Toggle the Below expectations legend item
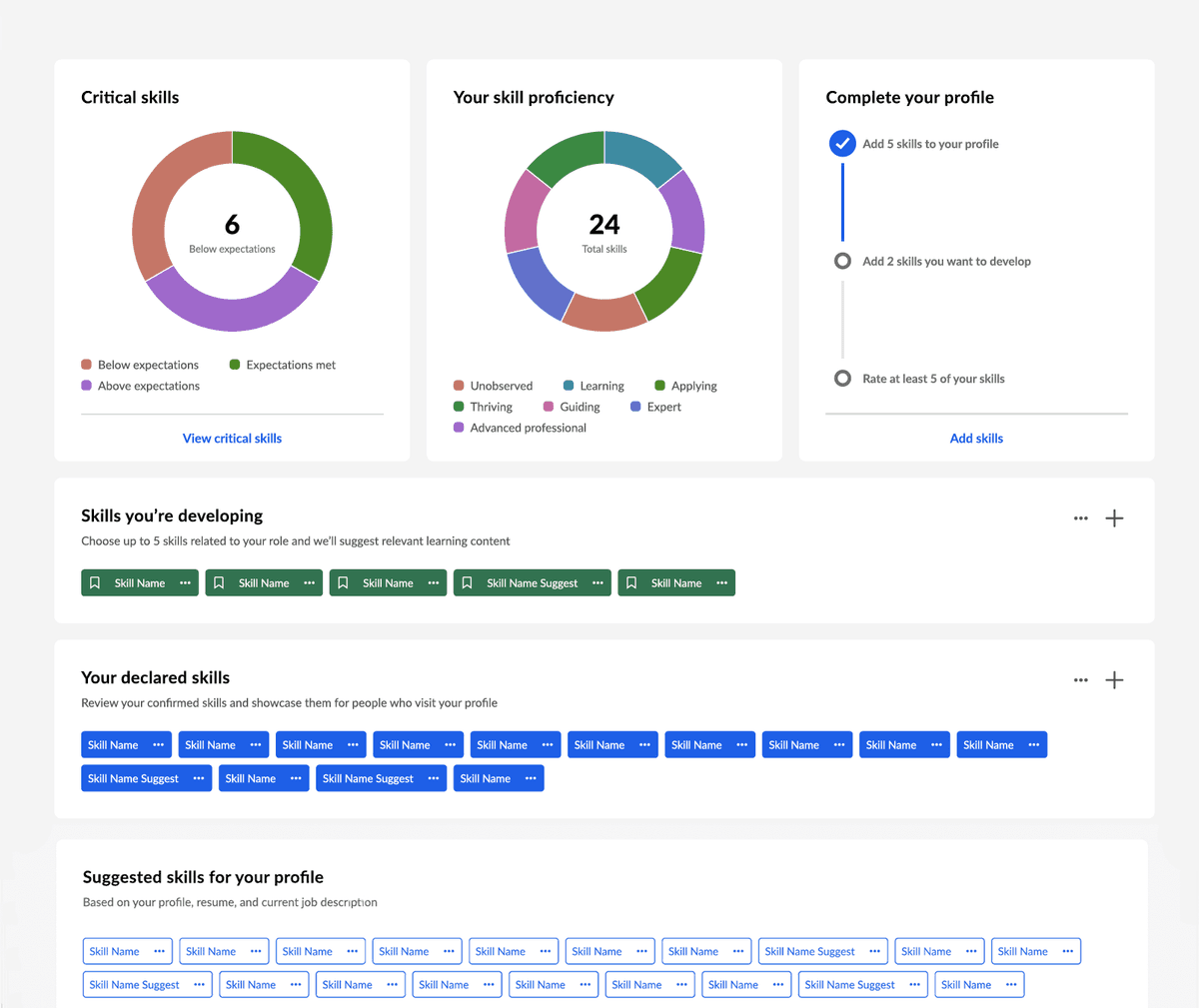The height and width of the screenshot is (1008, 1199). pyautogui.click(x=140, y=366)
